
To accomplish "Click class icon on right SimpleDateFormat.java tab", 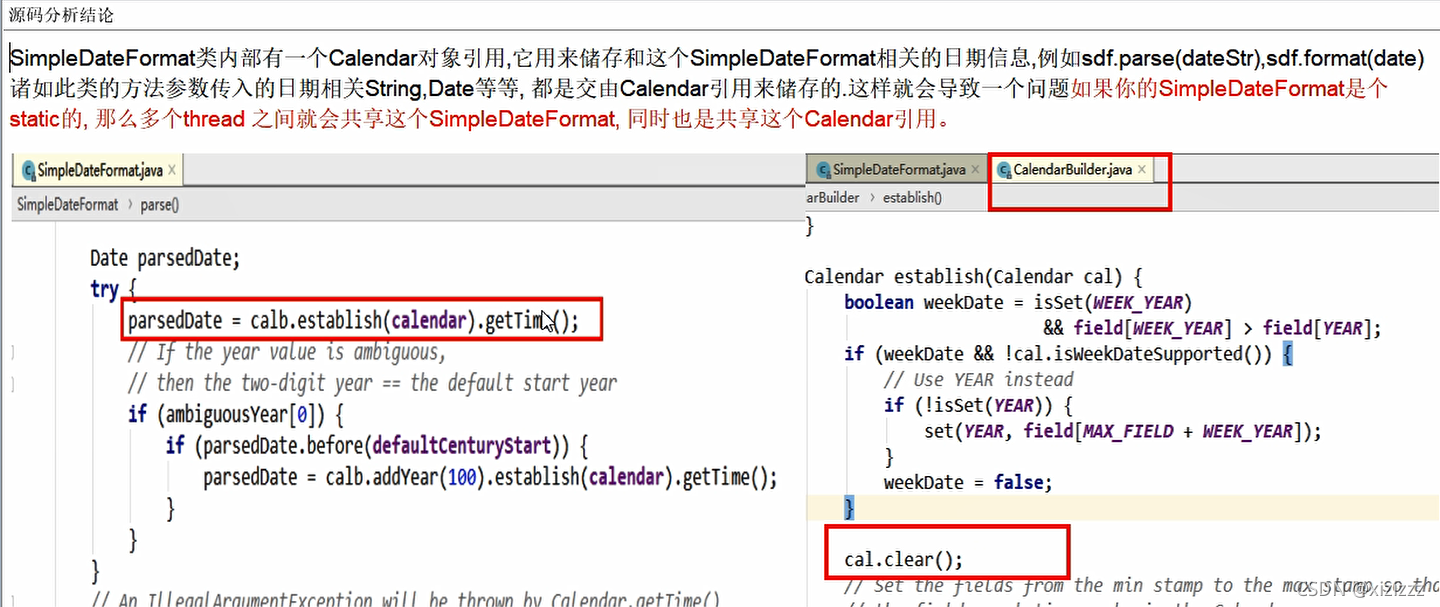I will click(824, 170).
